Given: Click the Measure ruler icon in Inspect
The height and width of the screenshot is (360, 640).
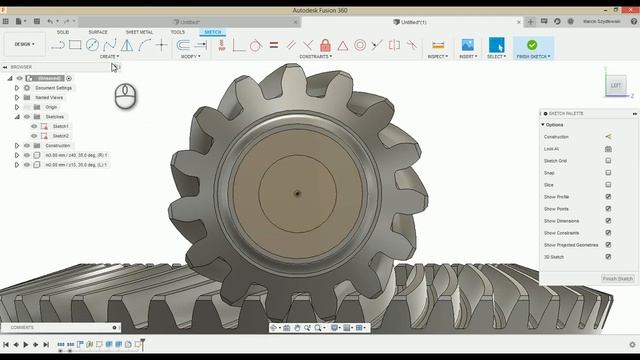Looking at the screenshot, I should (438, 45).
